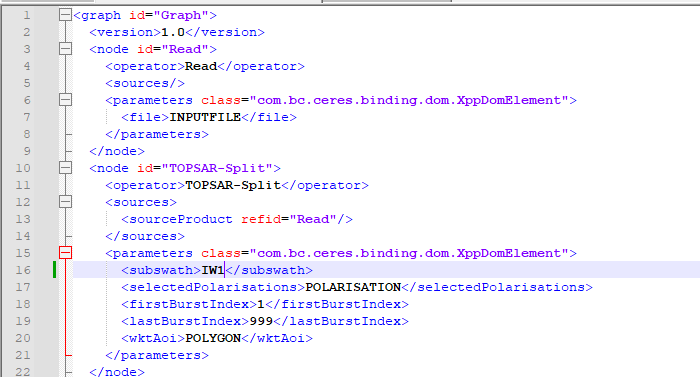This screenshot has width=700, height=377.
Task: Place cursor in INPUTFILE text
Action: tap(205, 117)
